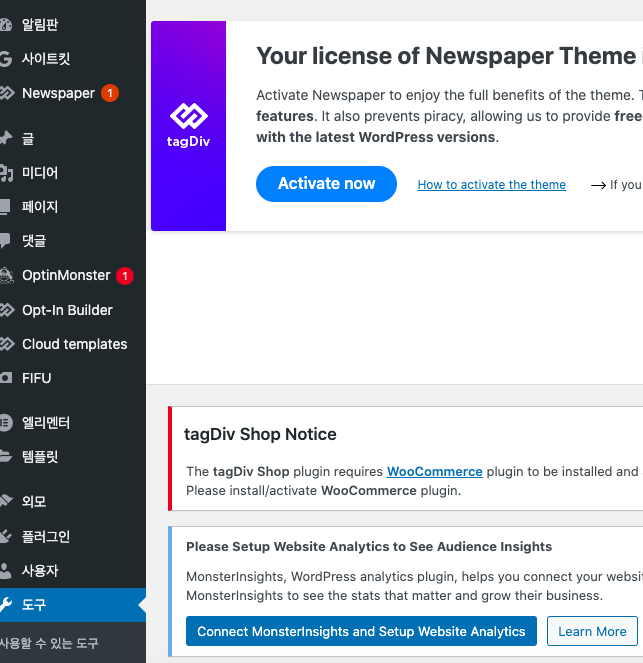Click the Learn More button
The width and height of the screenshot is (643, 663).
point(592,631)
